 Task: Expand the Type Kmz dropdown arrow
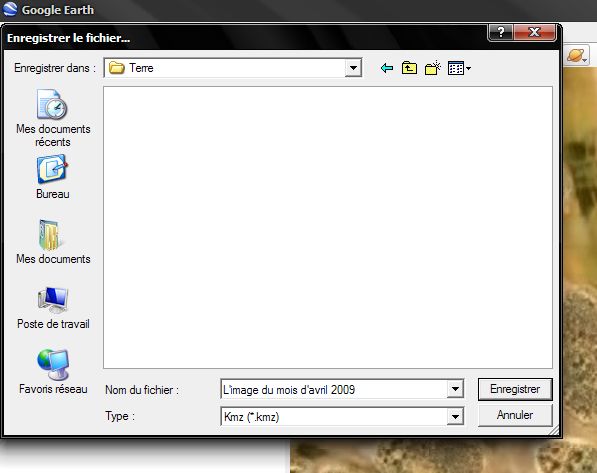pos(455,417)
